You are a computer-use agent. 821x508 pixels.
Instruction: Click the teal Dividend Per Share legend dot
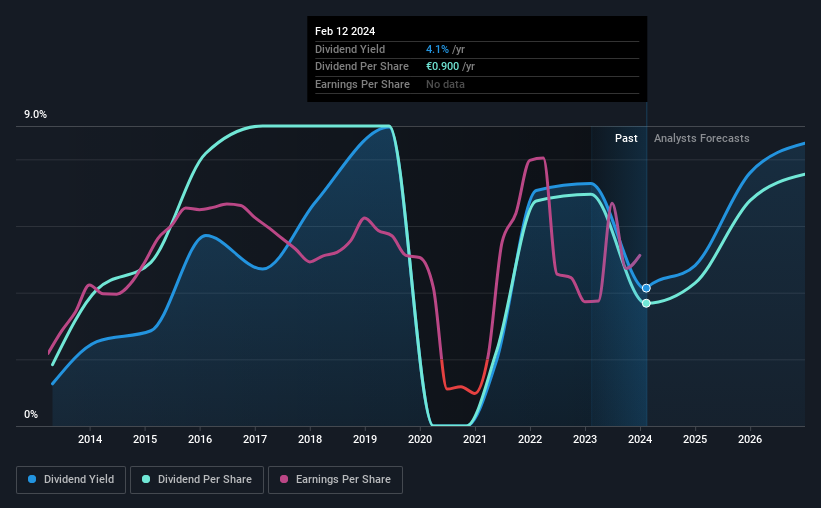[146, 479]
